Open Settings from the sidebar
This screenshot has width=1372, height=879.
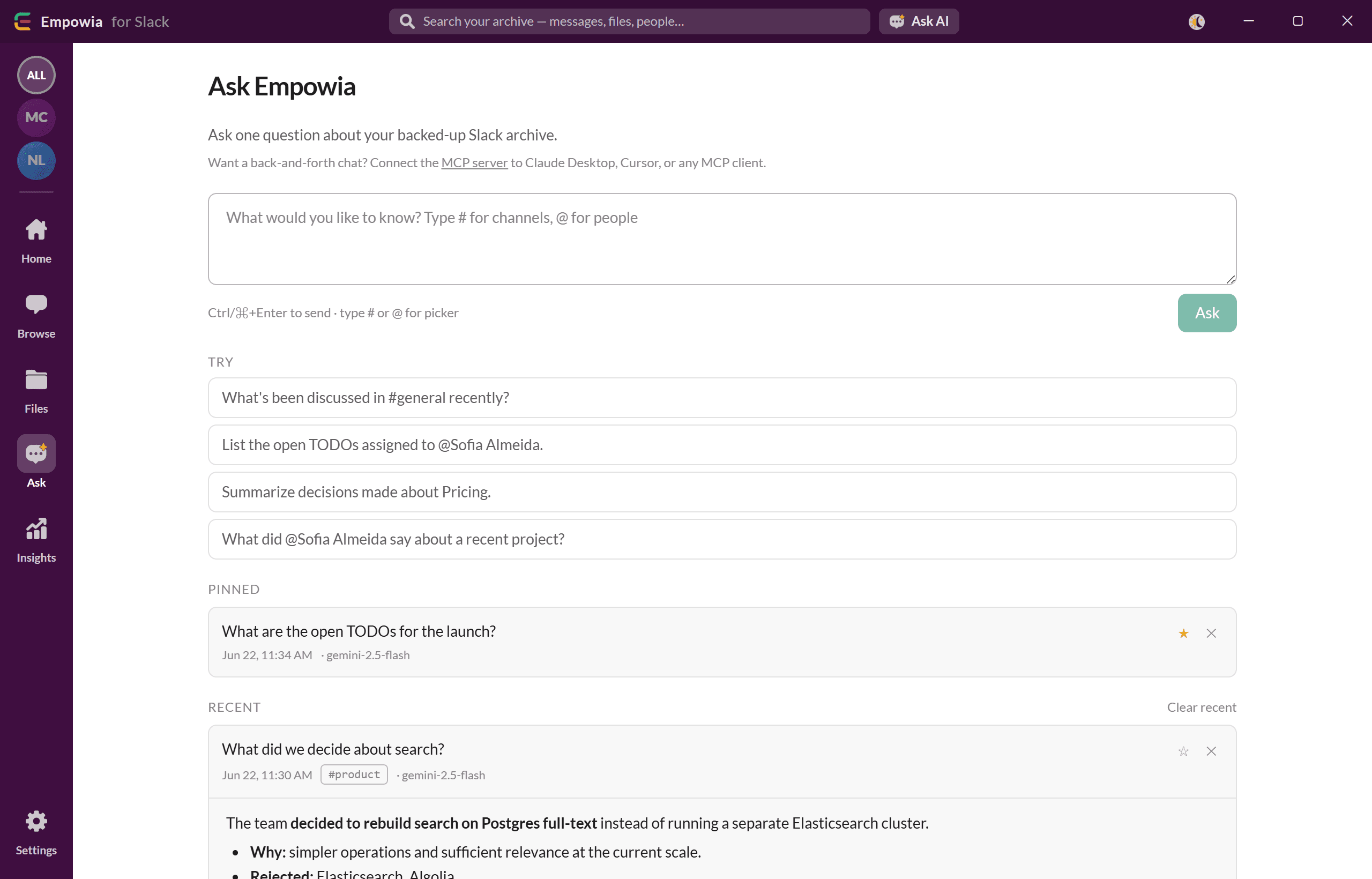36,833
